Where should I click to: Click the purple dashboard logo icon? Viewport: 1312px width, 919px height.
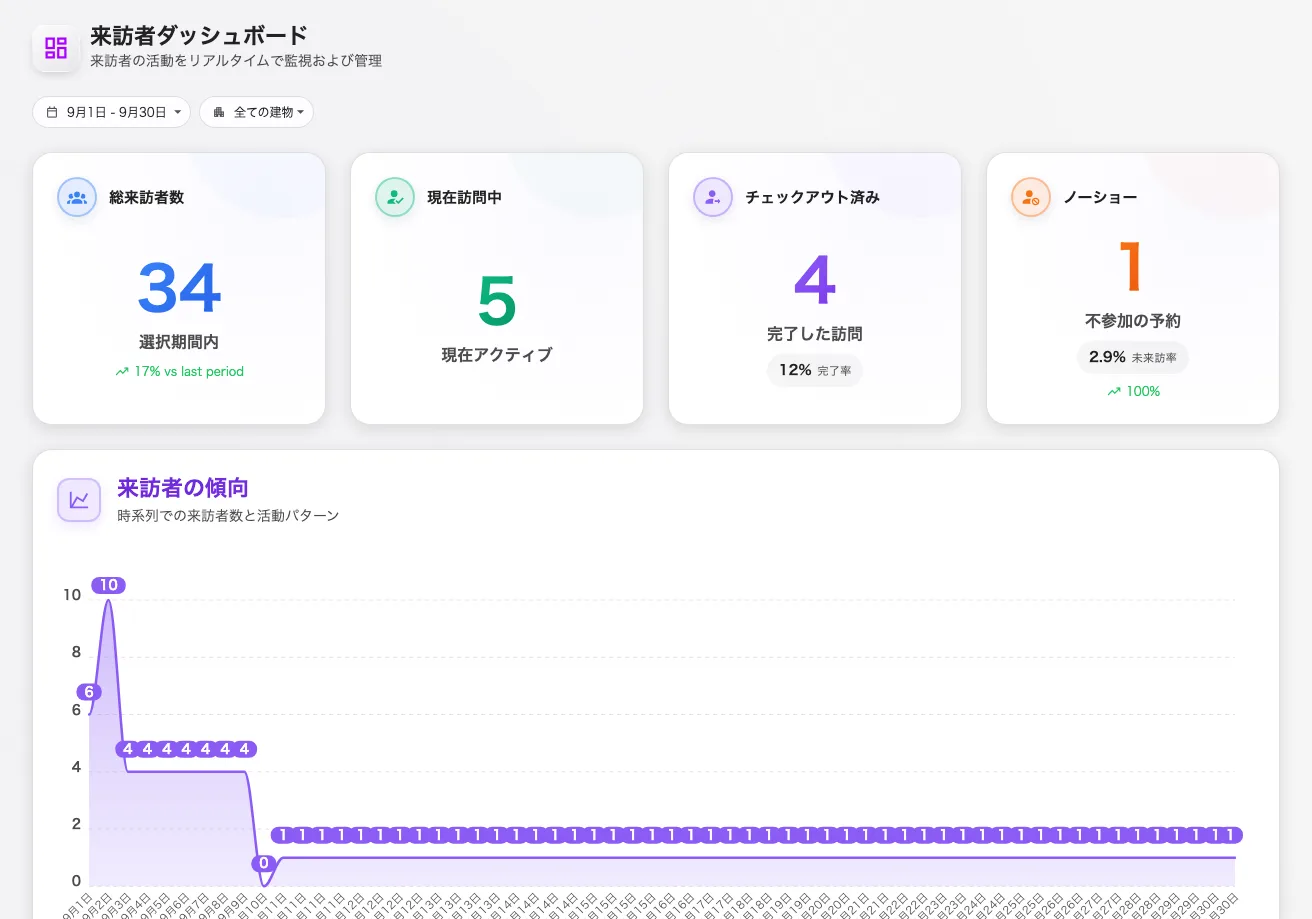(56, 48)
